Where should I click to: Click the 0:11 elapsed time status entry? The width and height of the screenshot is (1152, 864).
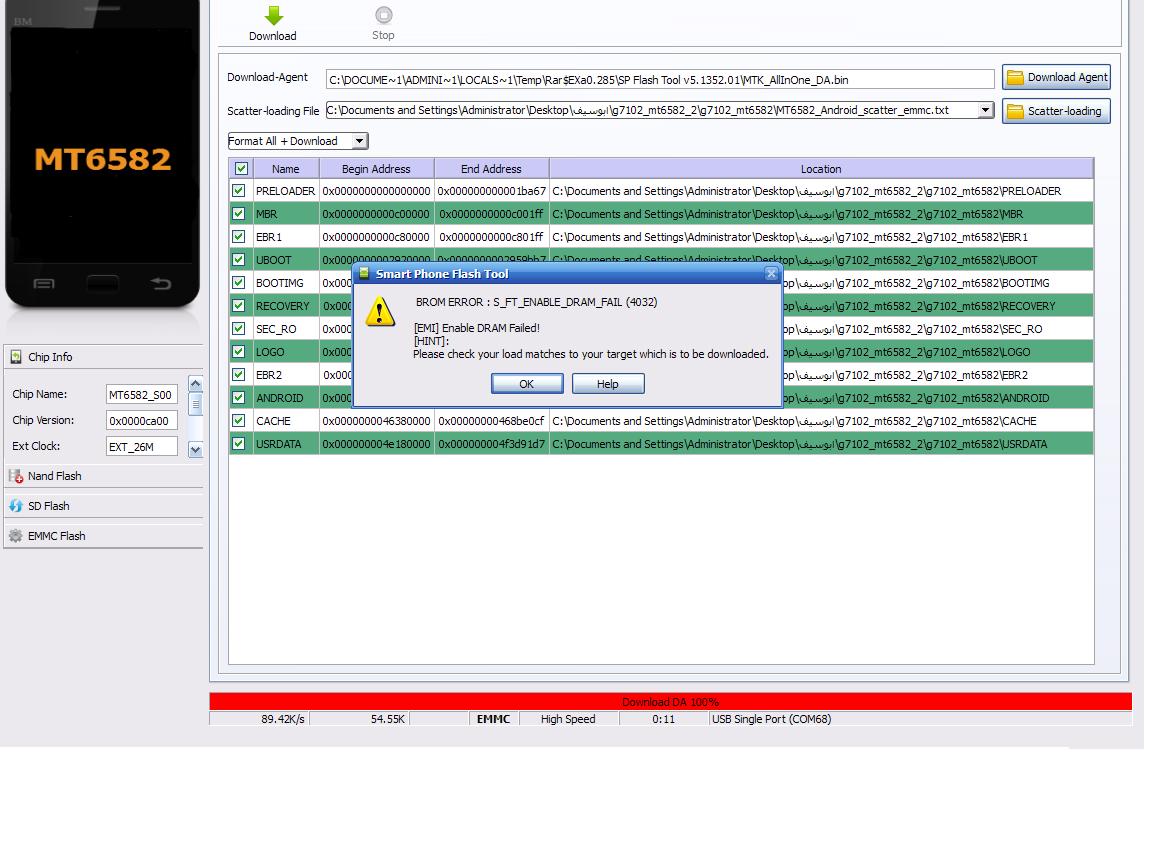663,719
